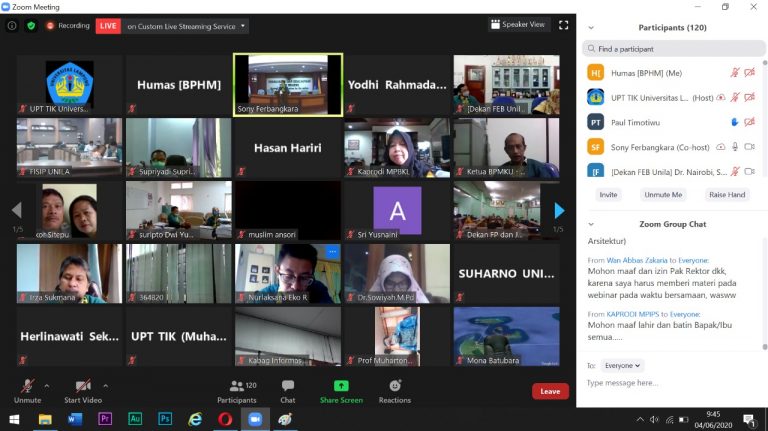Open Participants list from toolbar

pos(236,389)
